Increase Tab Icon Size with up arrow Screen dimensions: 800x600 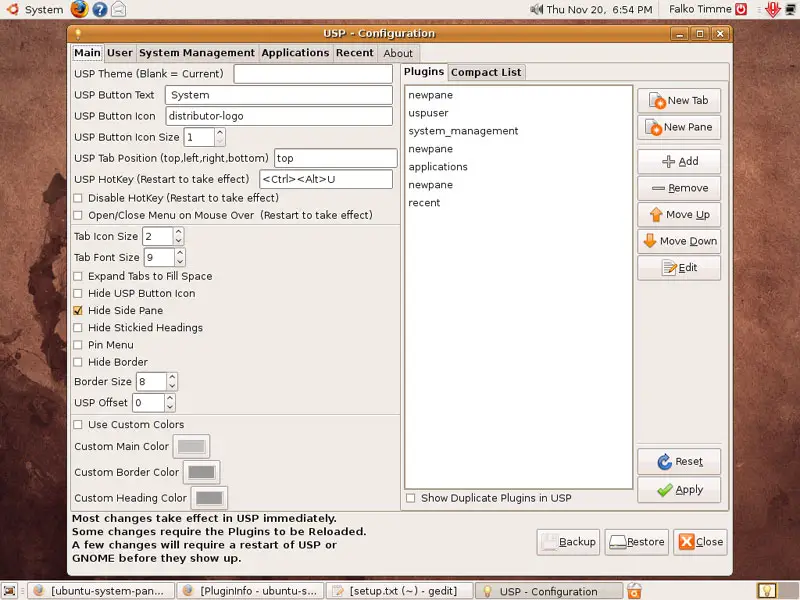point(179,232)
